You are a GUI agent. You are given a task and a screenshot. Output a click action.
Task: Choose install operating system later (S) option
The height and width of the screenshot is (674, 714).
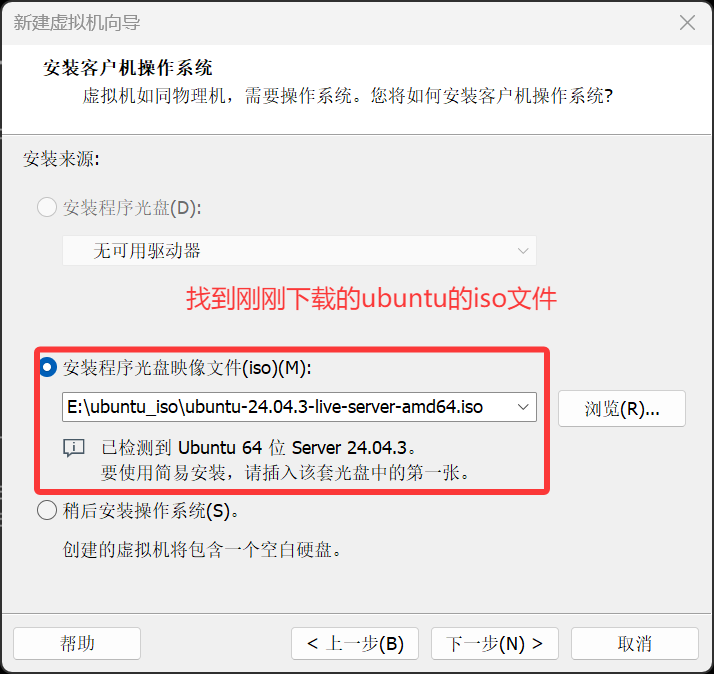click(x=47, y=511)
